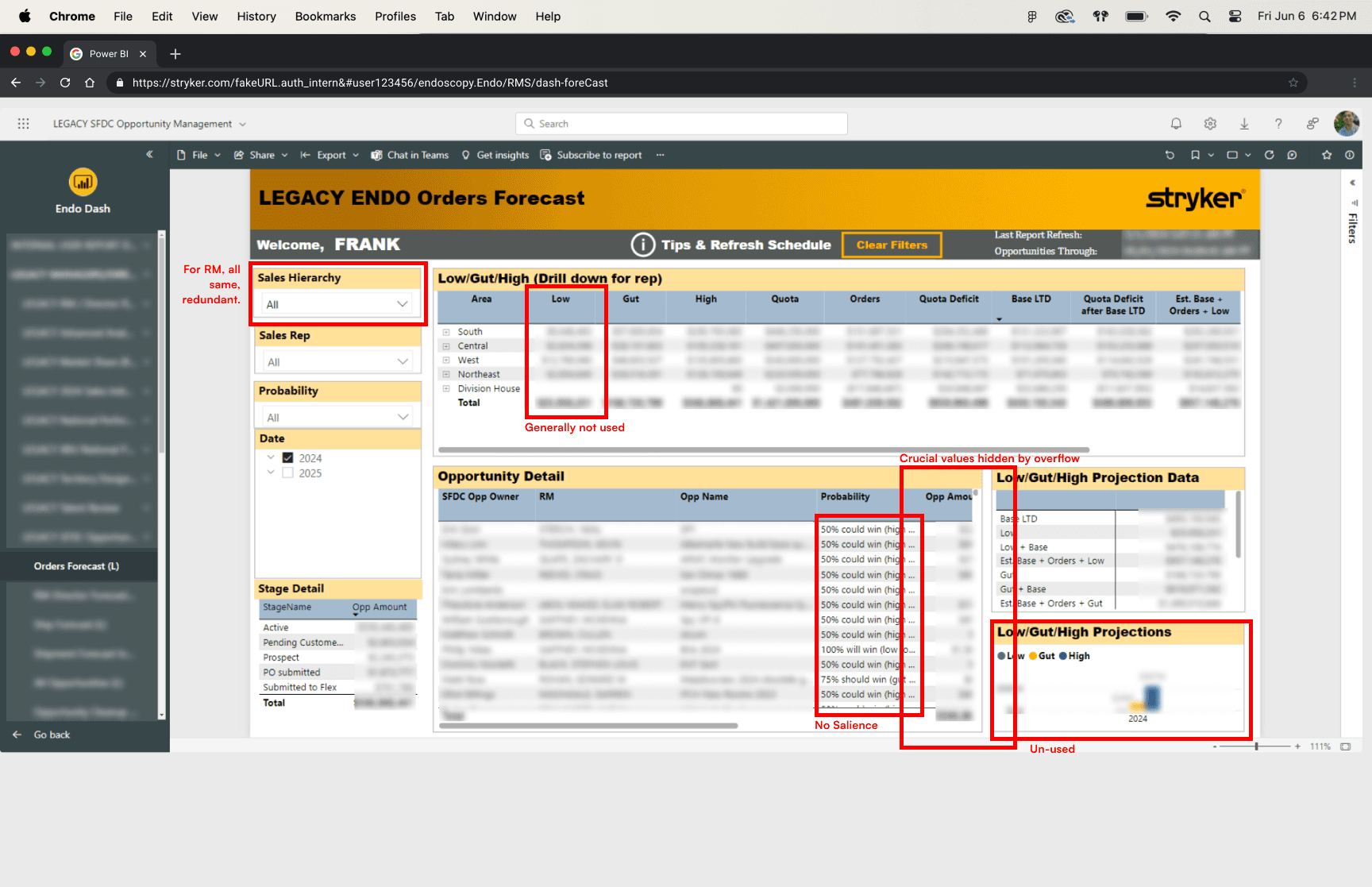The width and height of the screenshot is (1372, 887).
Task: Click the Low/Gut/High table horizontal scrollbar
Action: pyautogui.click(x=763, y=449)
